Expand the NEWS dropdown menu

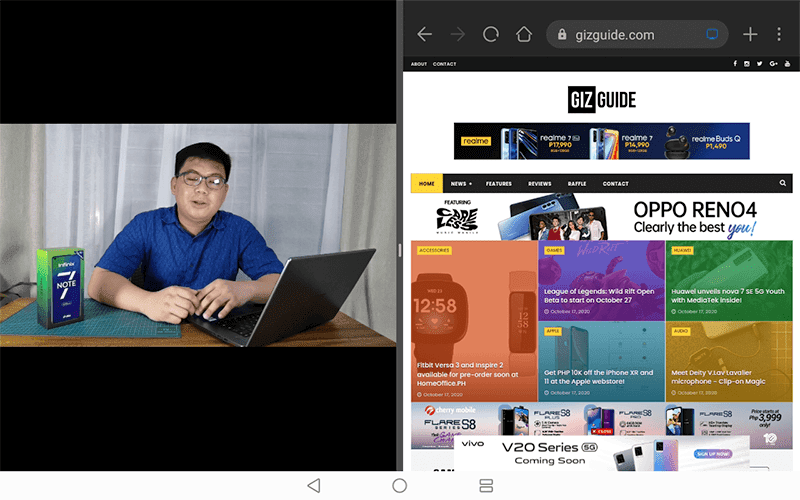(461, 184)
